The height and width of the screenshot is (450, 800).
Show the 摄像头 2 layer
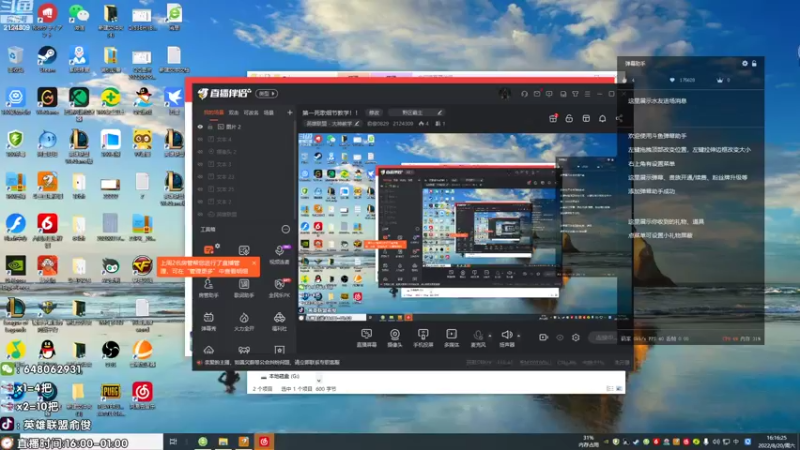coord(200,152)
